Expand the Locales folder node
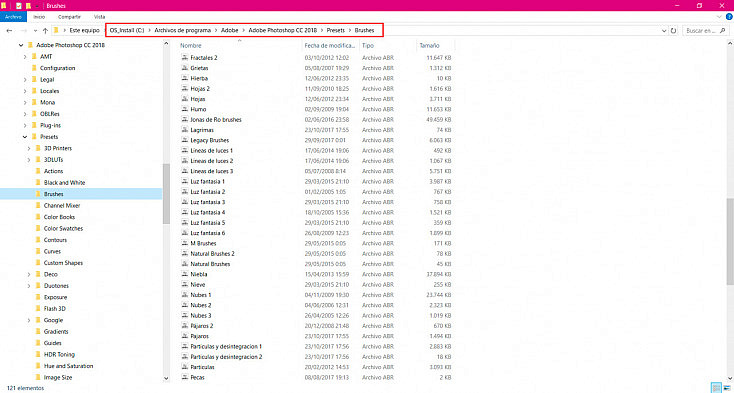 coord(25,91)
